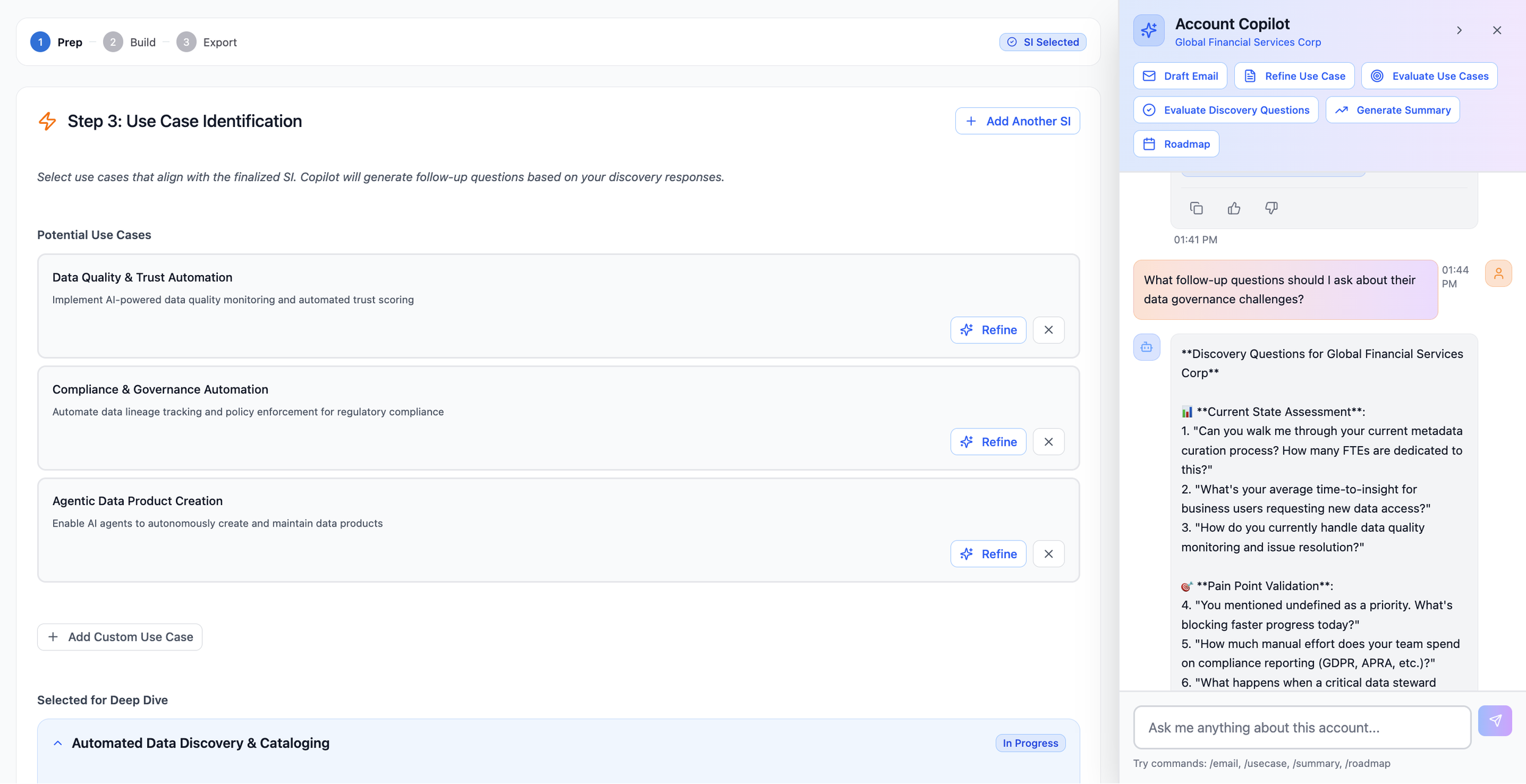
Task: Focus the Ask me anything input
Action: [x=1301, y=727]
